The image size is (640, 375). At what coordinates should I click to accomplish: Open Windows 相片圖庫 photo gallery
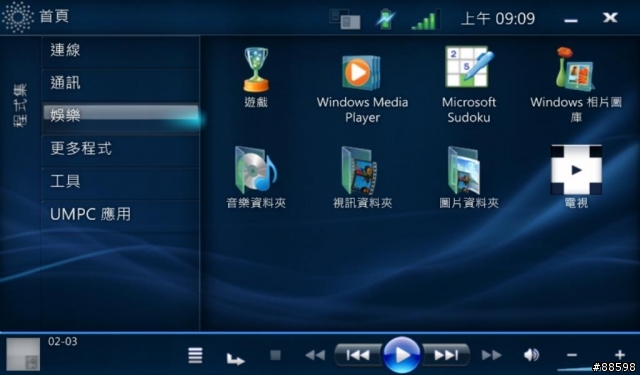pos(575,69)
